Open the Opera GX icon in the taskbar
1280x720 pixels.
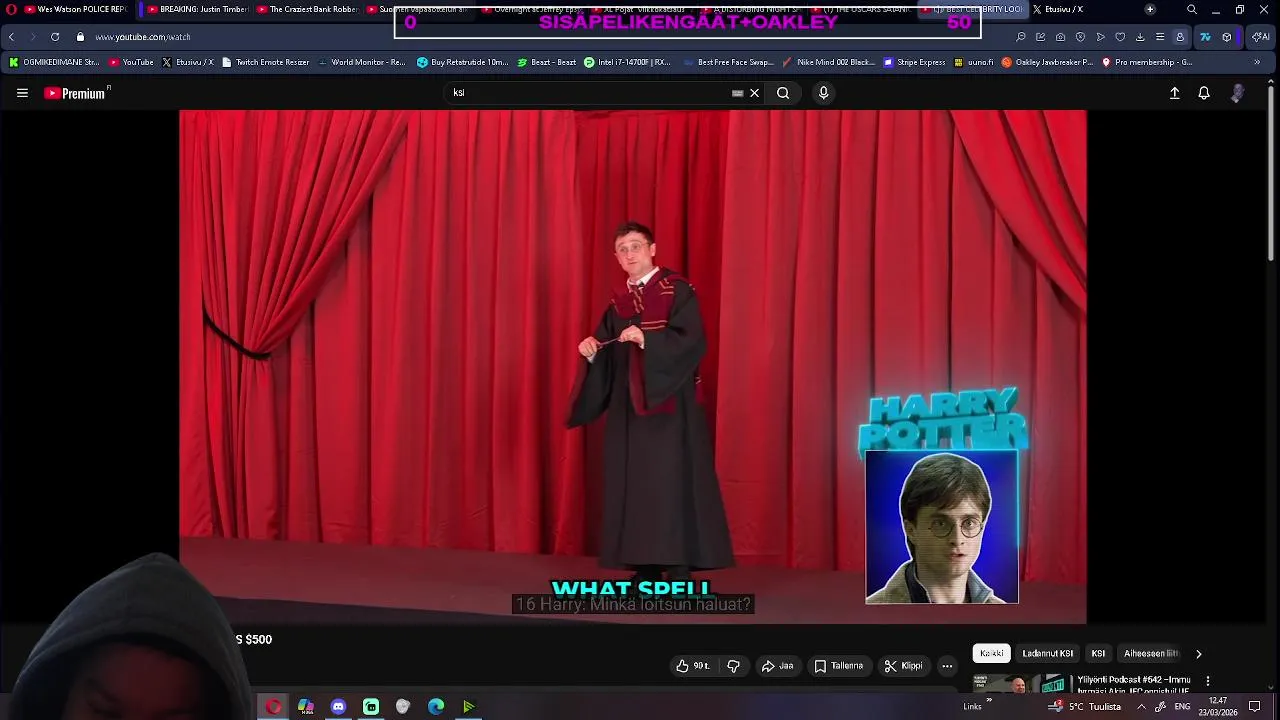tap(273, 707)
